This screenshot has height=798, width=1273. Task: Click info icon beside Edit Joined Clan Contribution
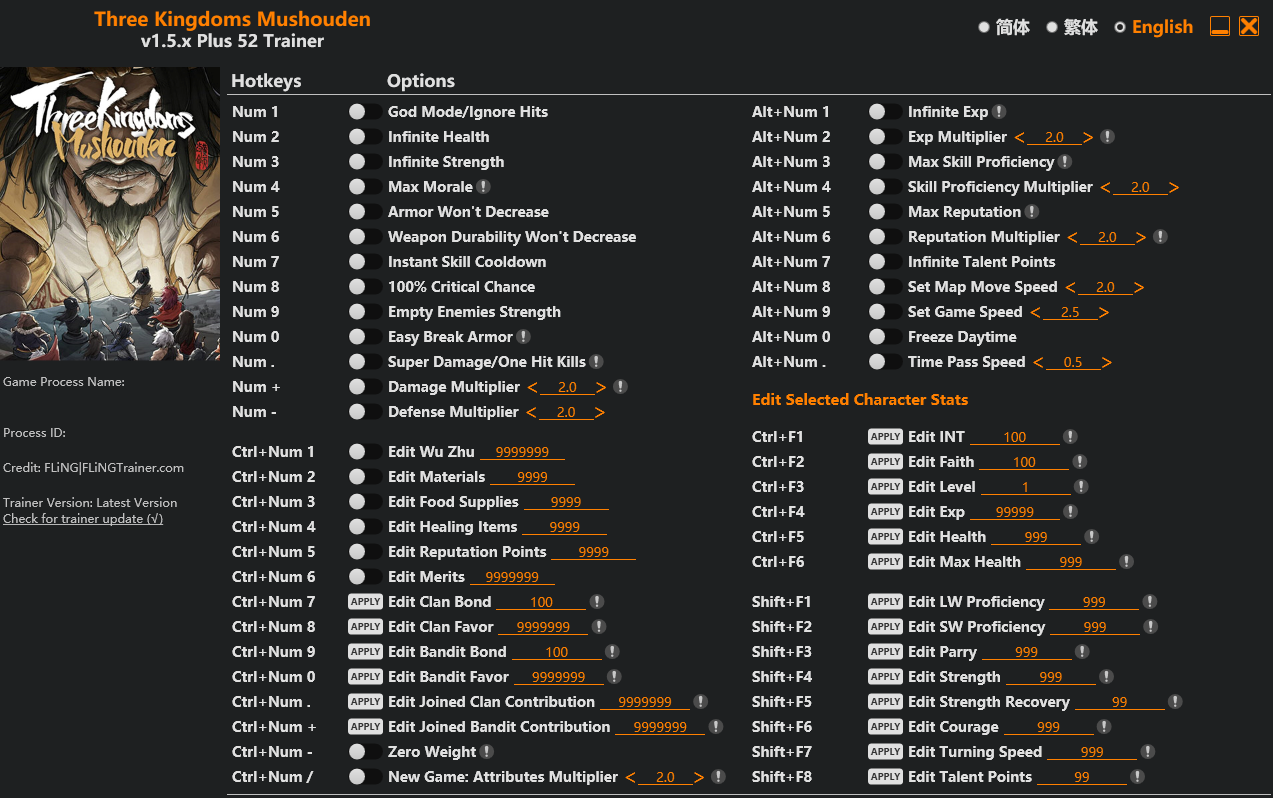pos(700,702)
